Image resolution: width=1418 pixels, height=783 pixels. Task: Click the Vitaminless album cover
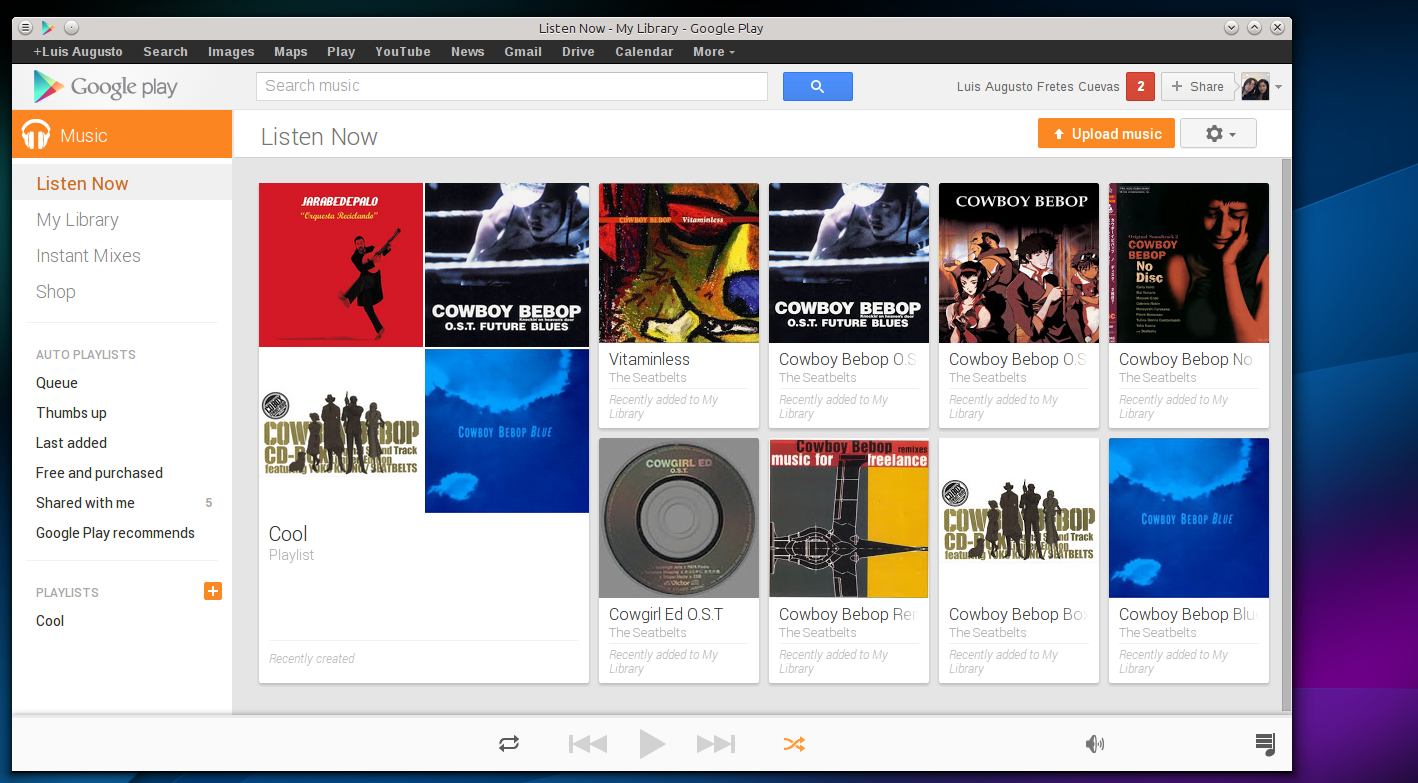pyautogui.click(x=679, y=263)
